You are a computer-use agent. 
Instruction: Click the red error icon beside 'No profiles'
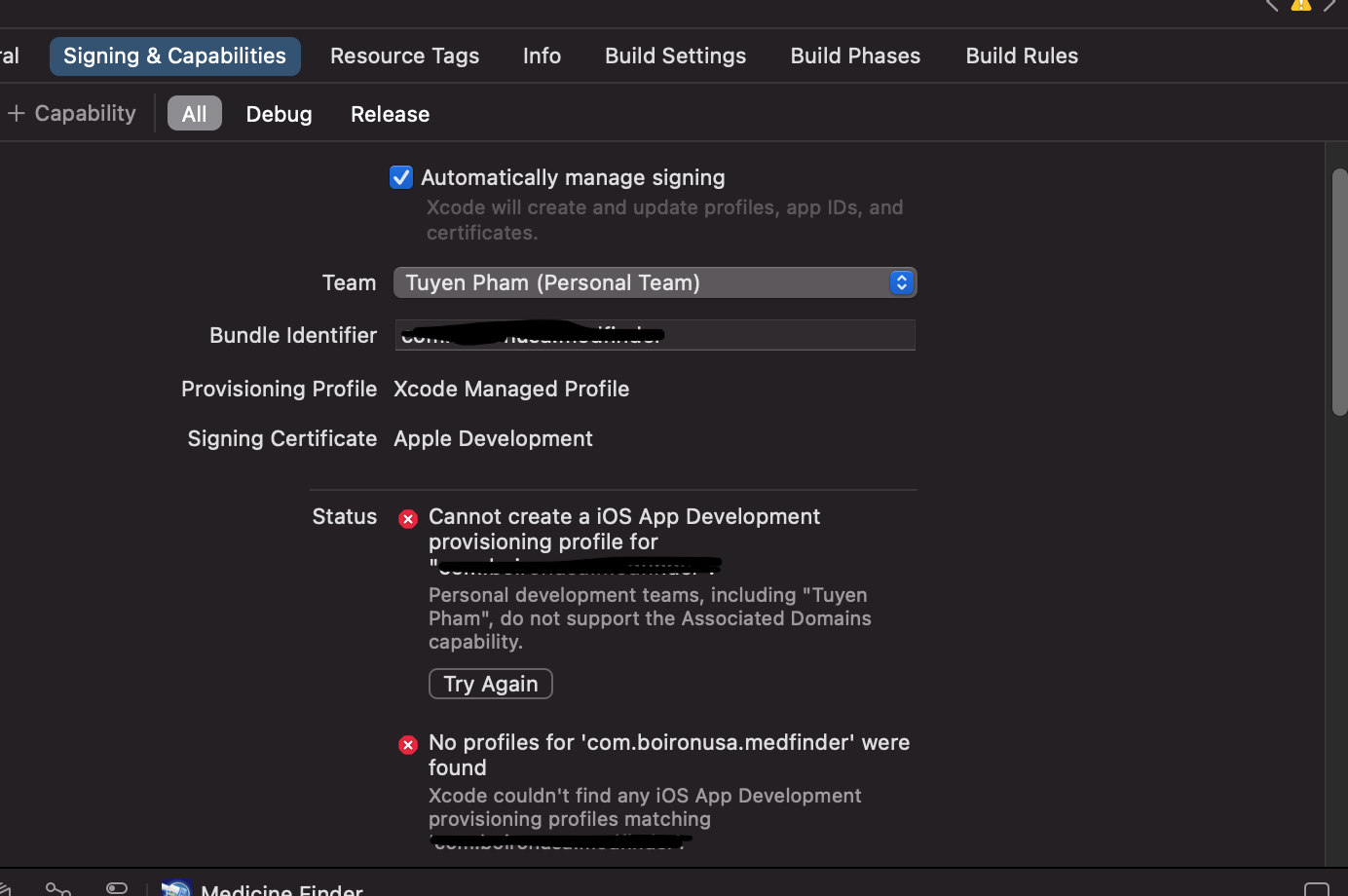pos(408,745)
